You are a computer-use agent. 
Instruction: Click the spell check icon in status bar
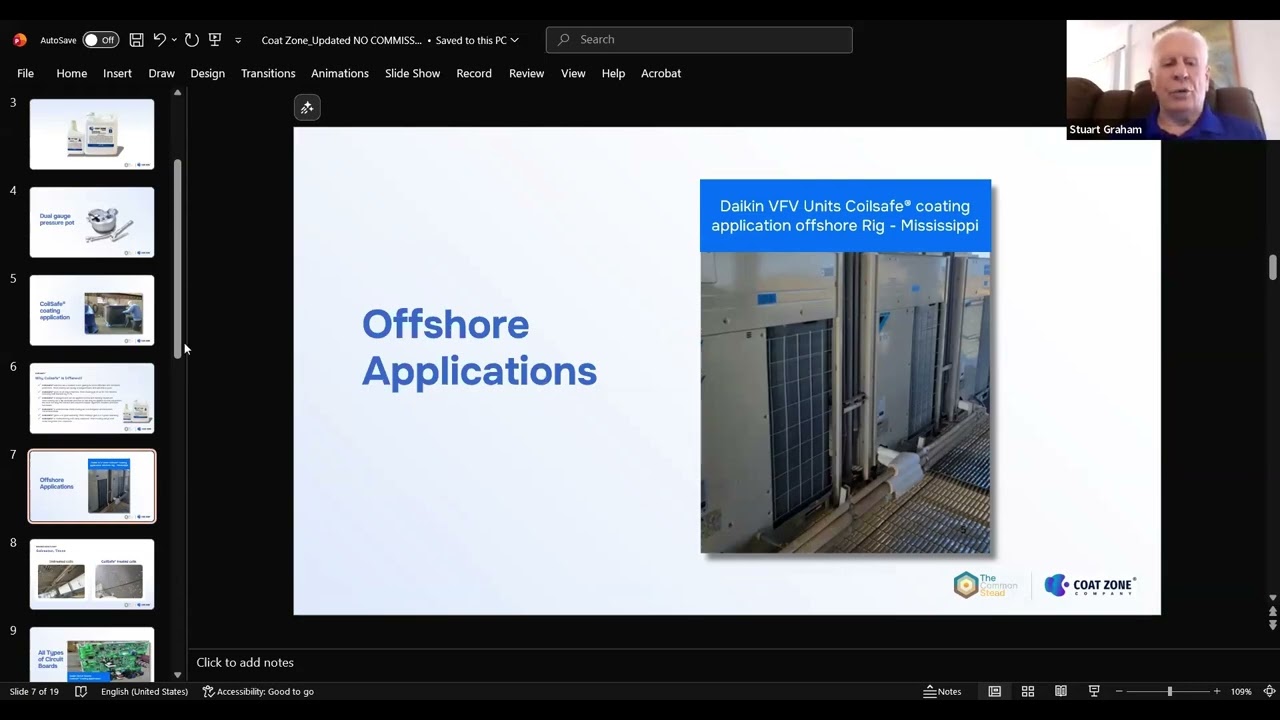[x=81, y=691]
